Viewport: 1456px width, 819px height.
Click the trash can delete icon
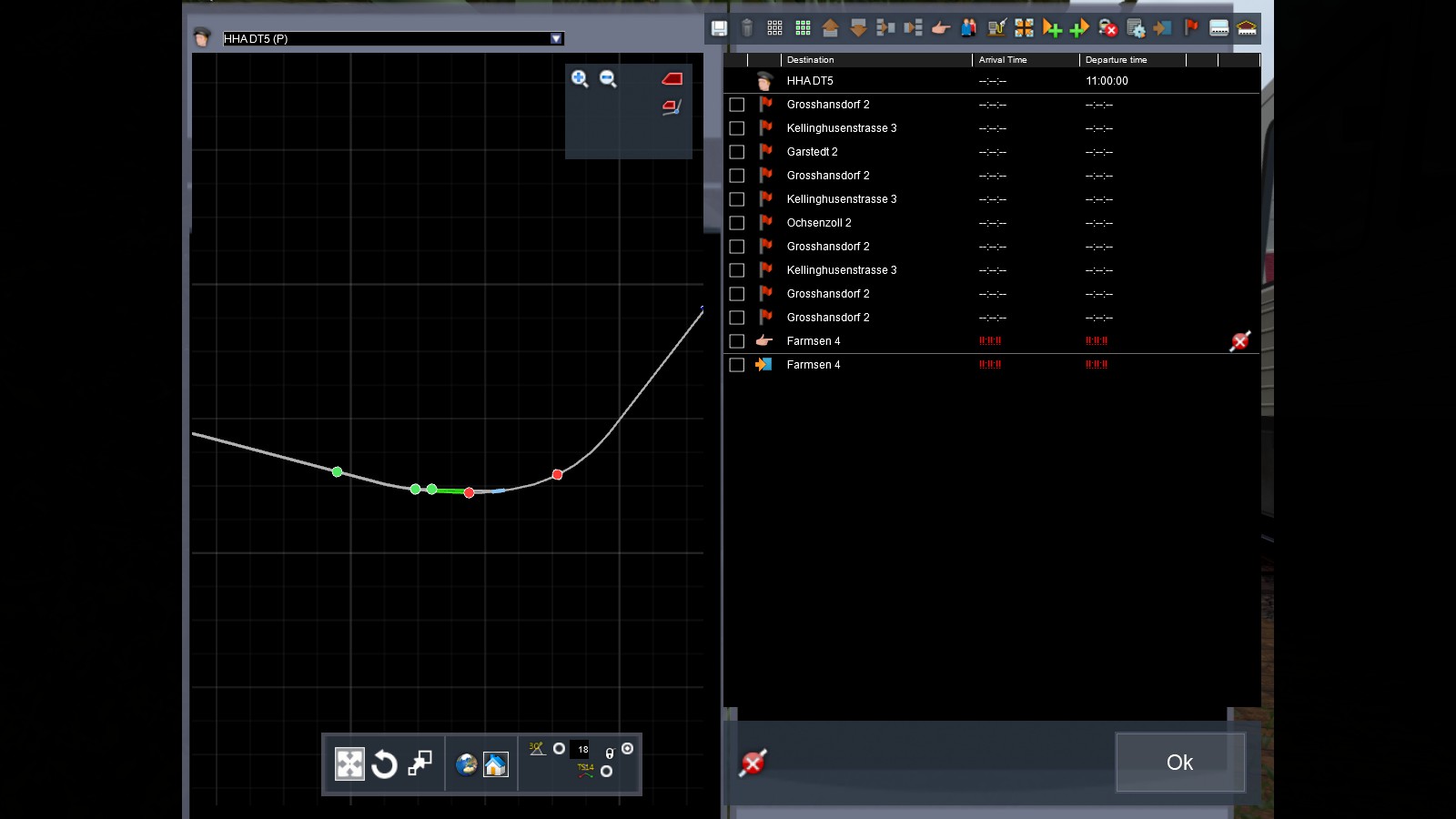pyautogui.click(x=747, y=28)
